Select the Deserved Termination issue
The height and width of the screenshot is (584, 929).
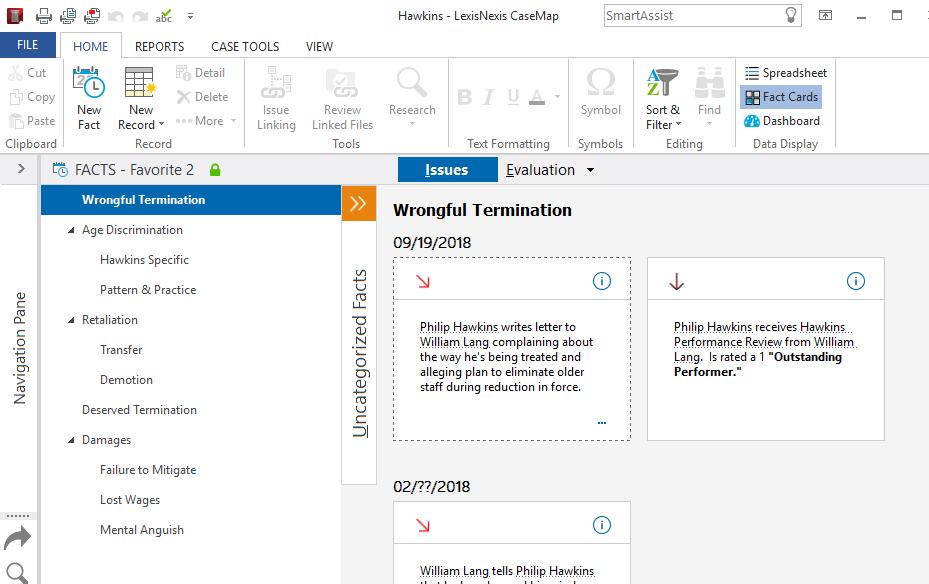coord(139,410)
